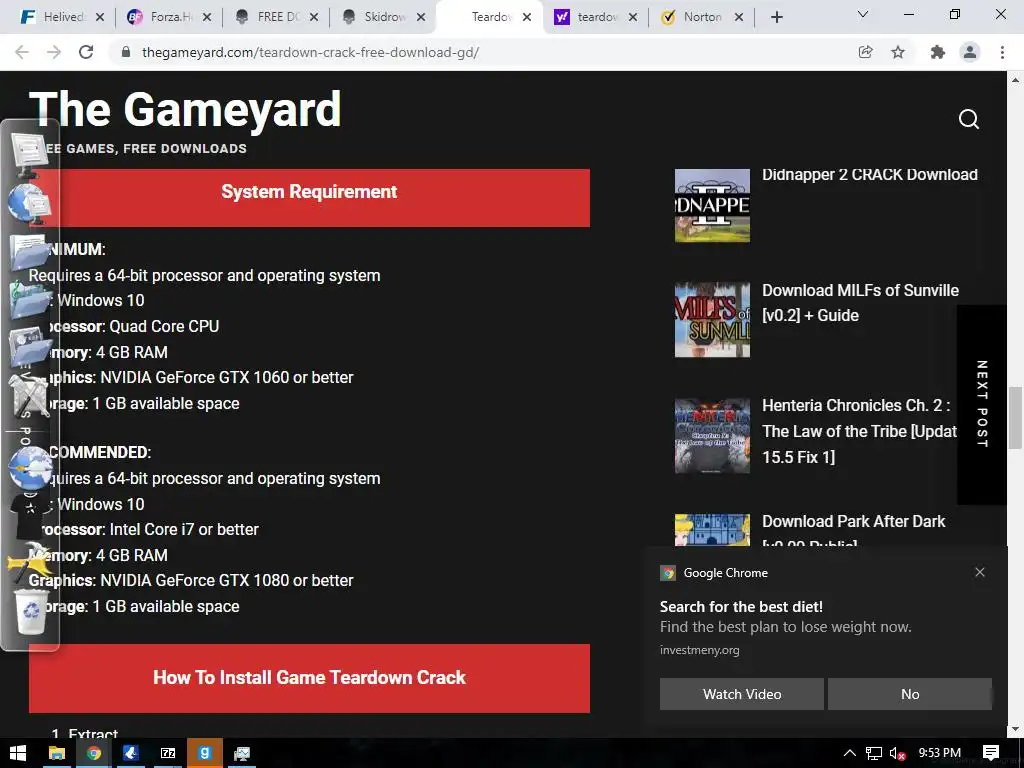Open the documents folder dock icon
Screen dimensions: 1024x768
pos(29,251)
